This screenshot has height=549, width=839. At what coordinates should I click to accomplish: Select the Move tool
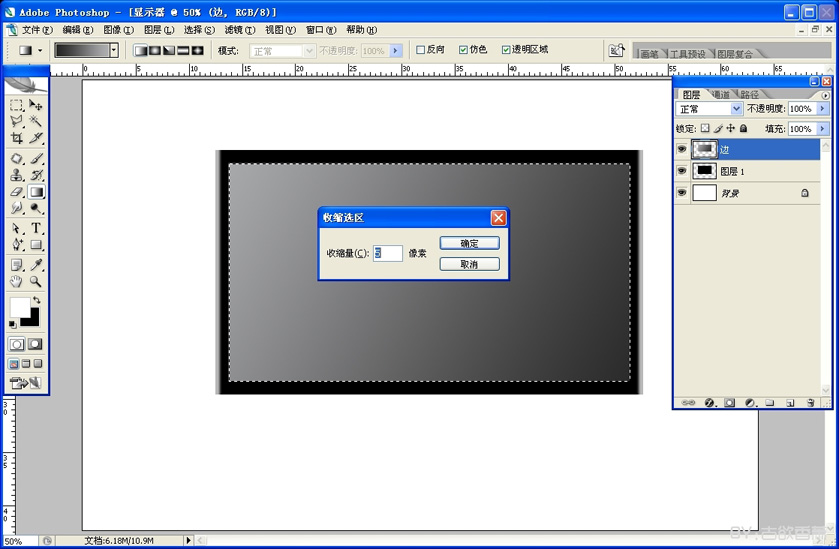36,105
